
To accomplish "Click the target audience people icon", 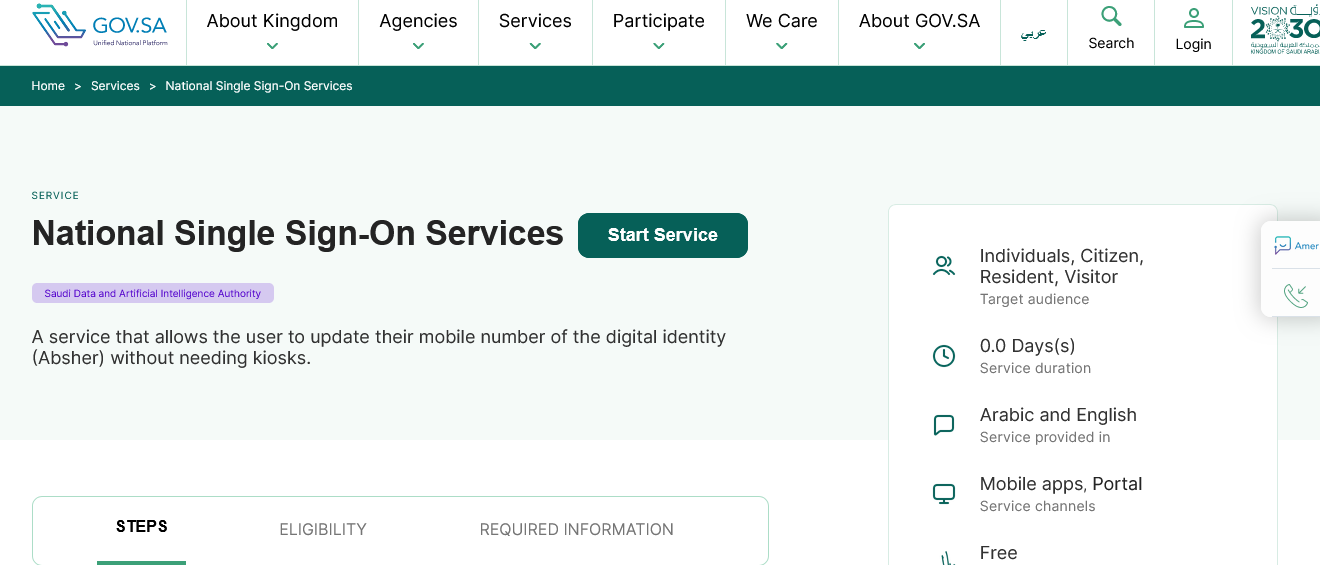I will tap(944, 266).
